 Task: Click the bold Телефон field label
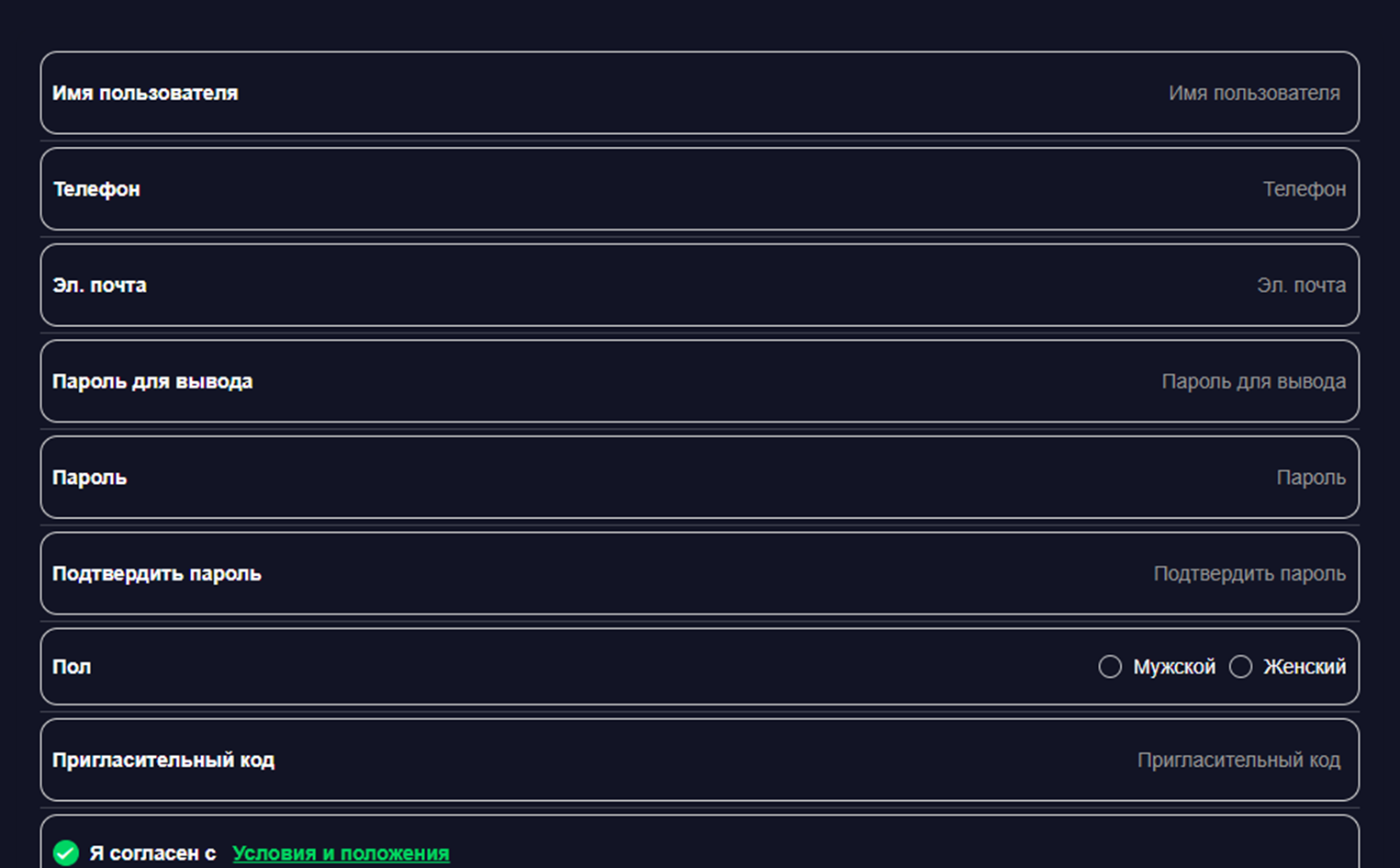click(x=96, y=189)
